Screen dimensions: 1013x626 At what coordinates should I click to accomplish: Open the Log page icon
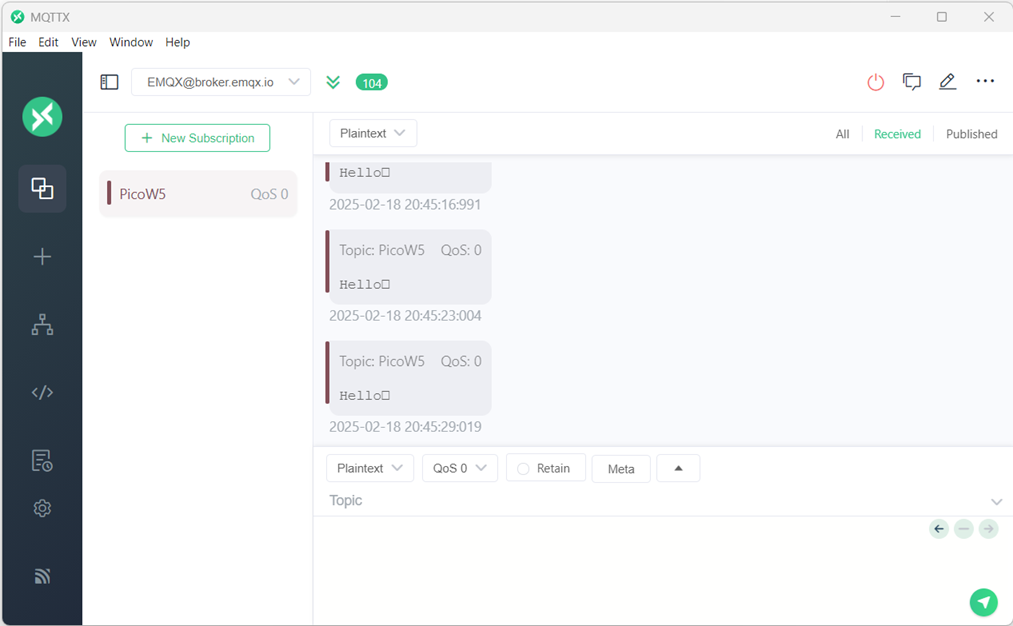pos(42,461)
